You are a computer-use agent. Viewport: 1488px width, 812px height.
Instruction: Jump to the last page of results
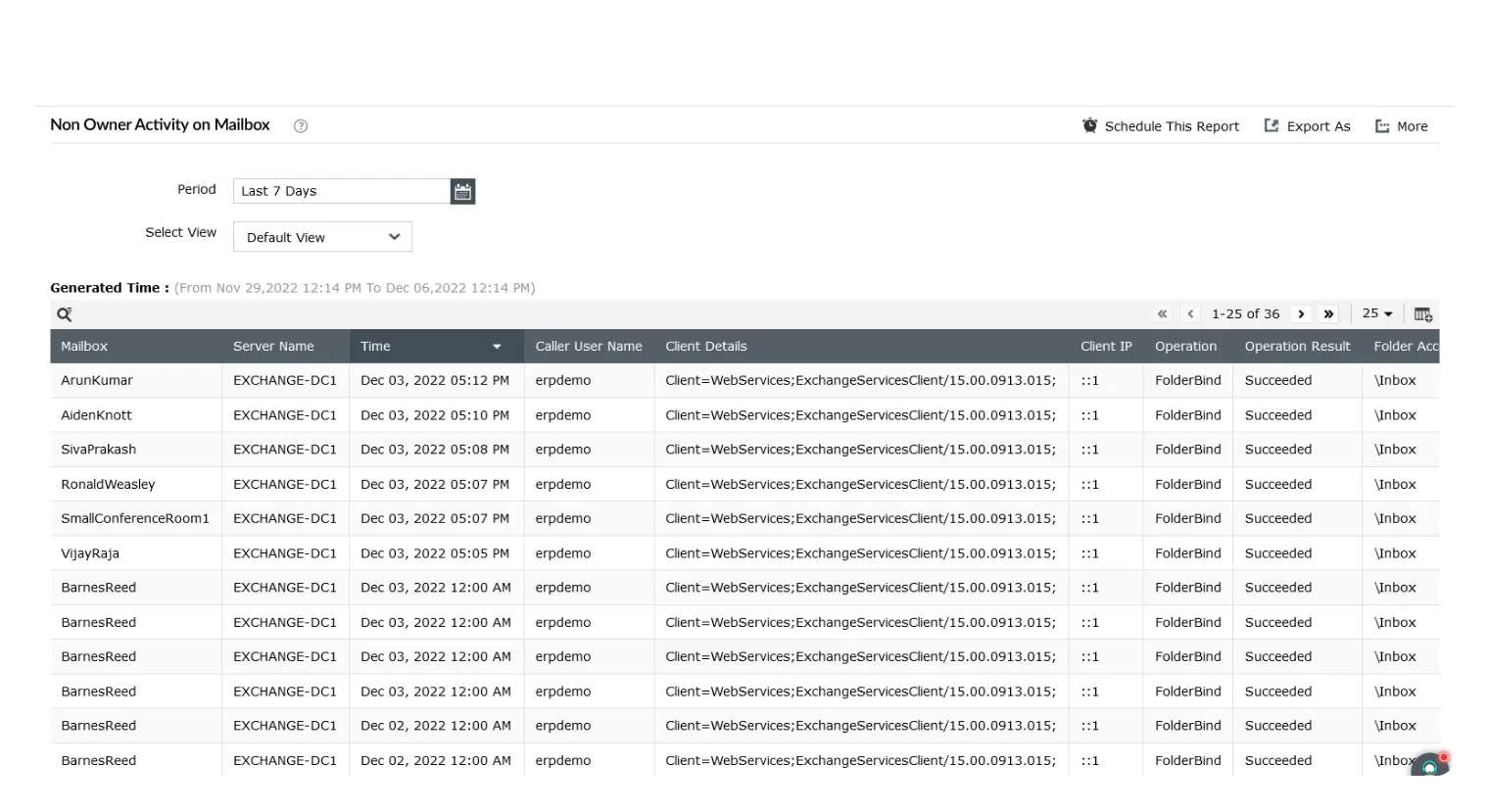click(x=1328, y=314)
